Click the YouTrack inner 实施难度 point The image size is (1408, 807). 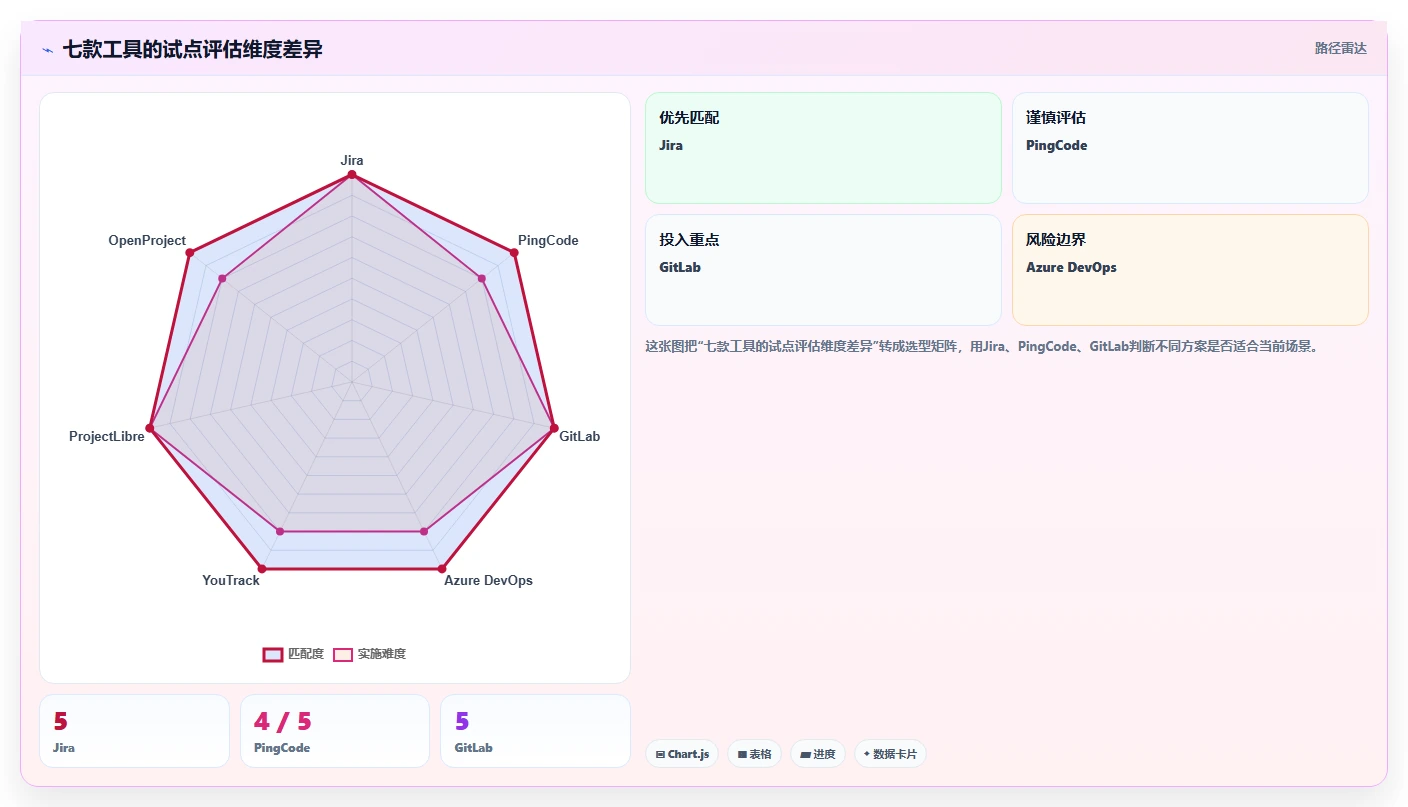[280, 531]
